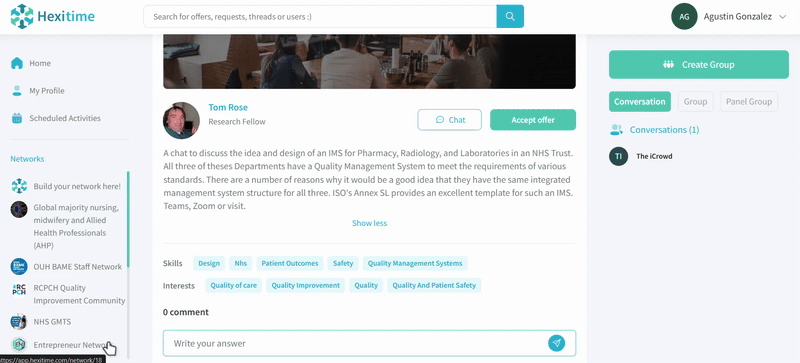Collapse the description with Show less
This screenshot has width=800, height=363.
point(369,223)
